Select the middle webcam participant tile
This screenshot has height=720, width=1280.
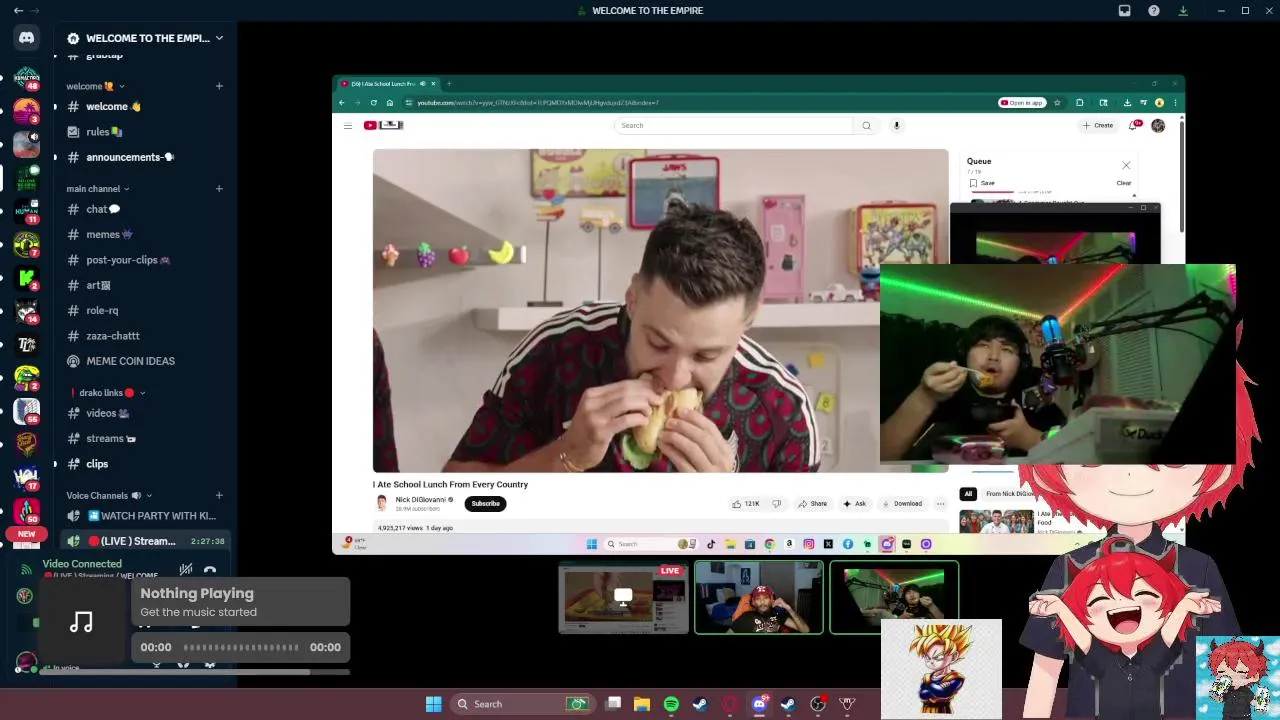[x=759, y=597]
